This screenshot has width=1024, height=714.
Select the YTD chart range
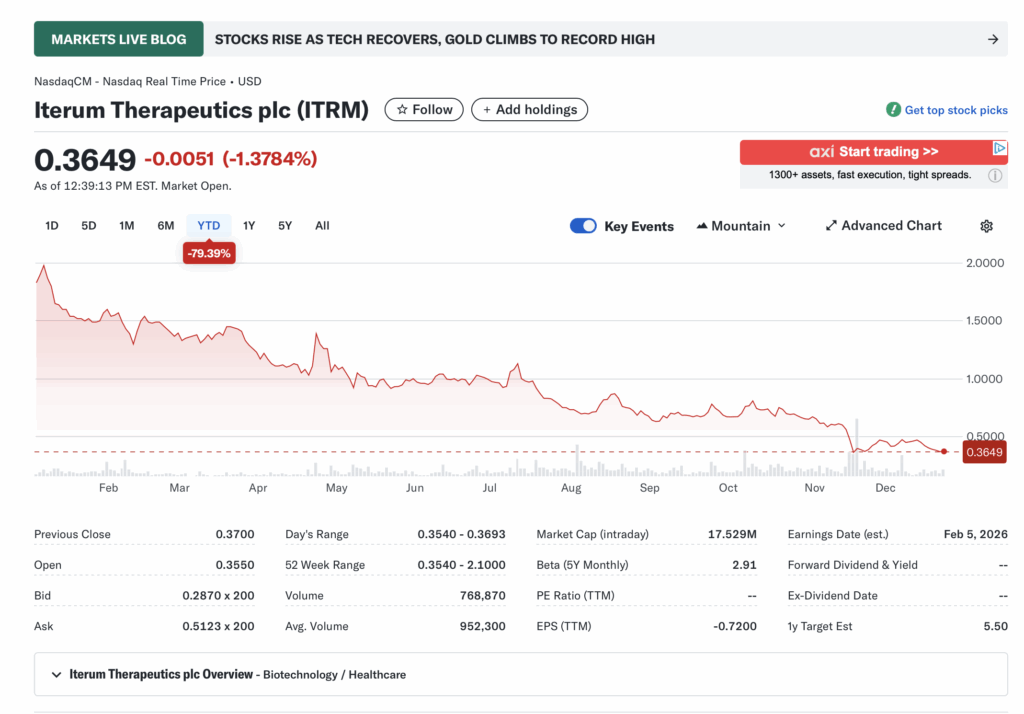pos(208,226)
